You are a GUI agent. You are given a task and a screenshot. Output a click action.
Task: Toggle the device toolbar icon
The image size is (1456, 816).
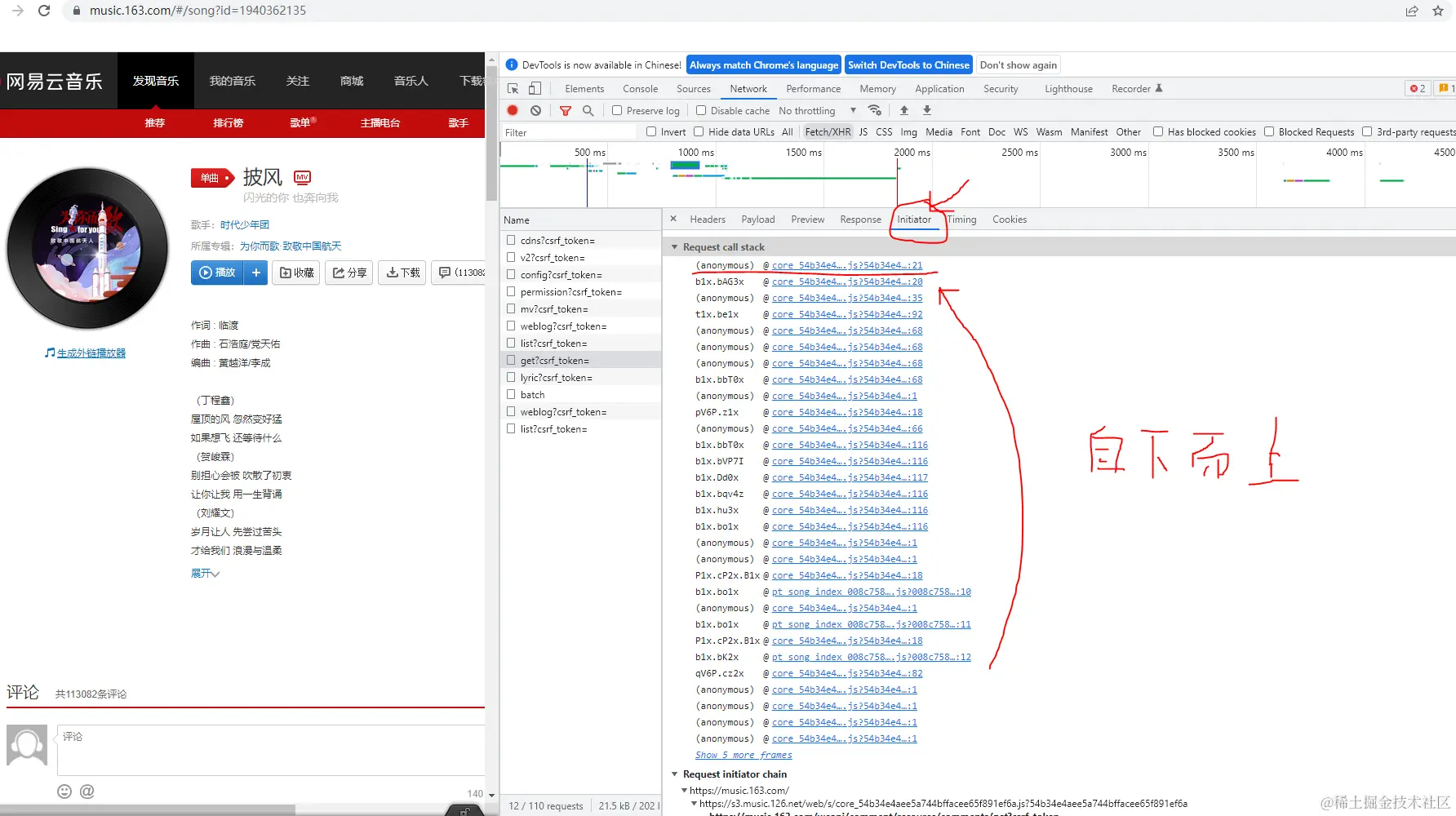point(535,88)
